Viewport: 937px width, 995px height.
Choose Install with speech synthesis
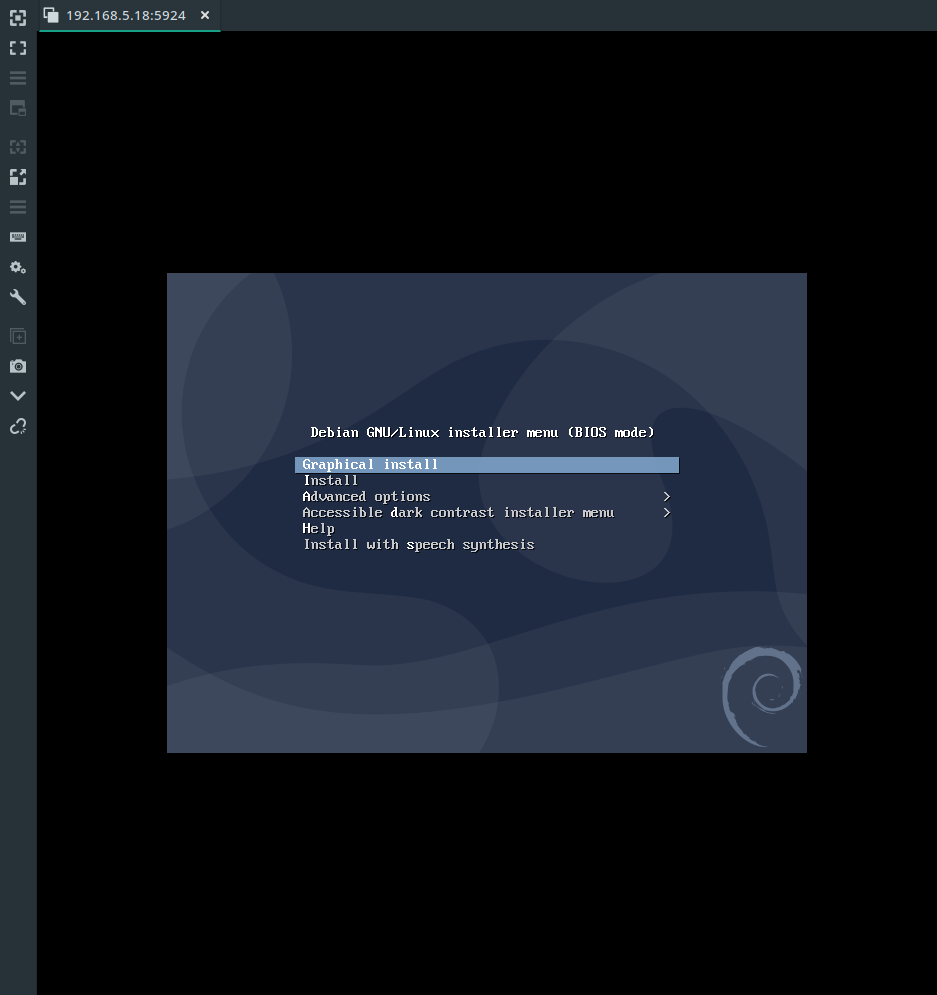coord(419,544)
